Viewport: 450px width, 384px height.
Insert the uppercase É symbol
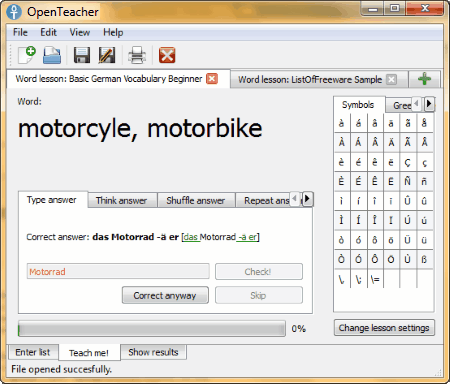(x=358, y=181)
